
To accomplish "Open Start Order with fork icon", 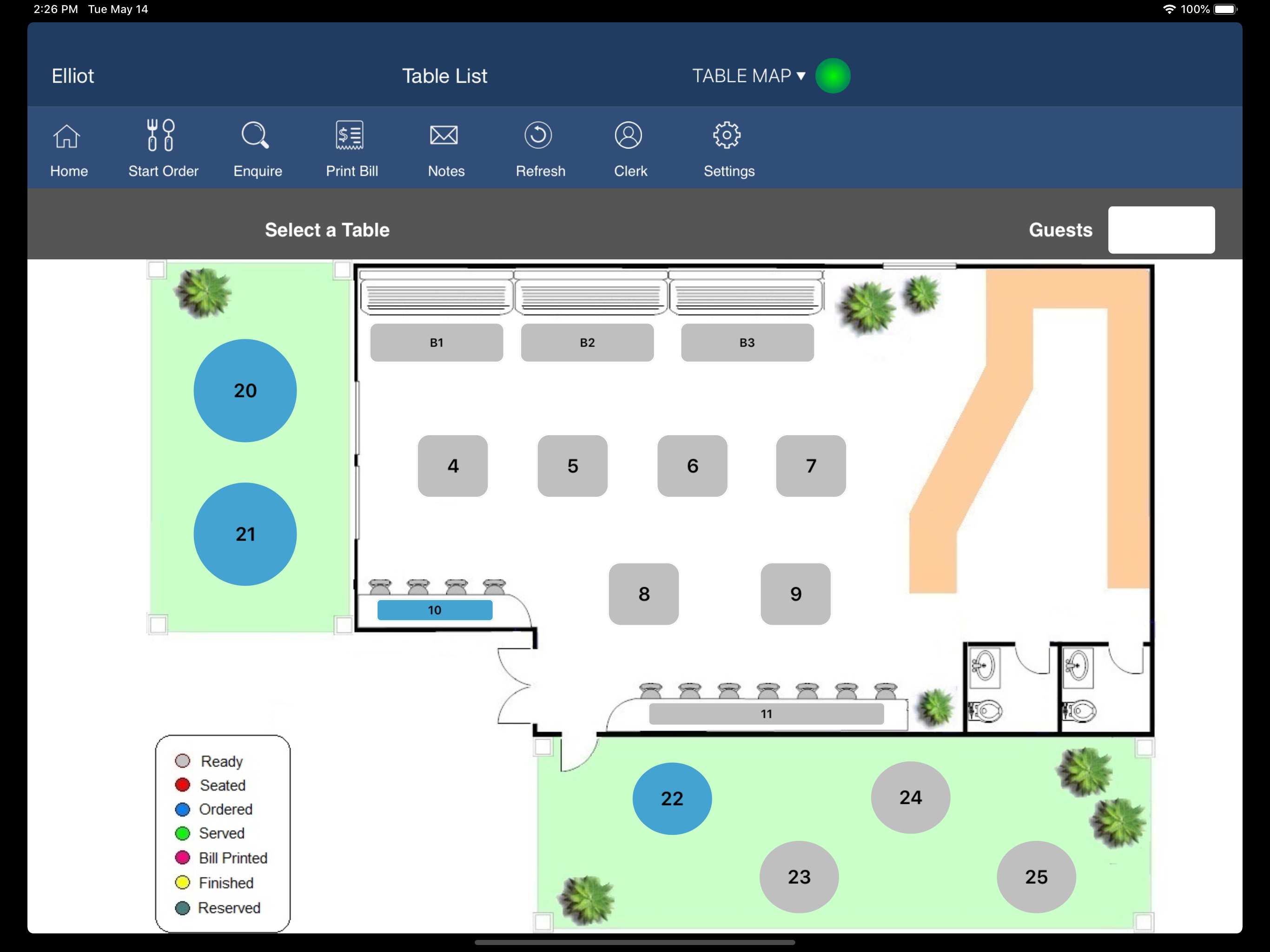I will pos(161,136).
